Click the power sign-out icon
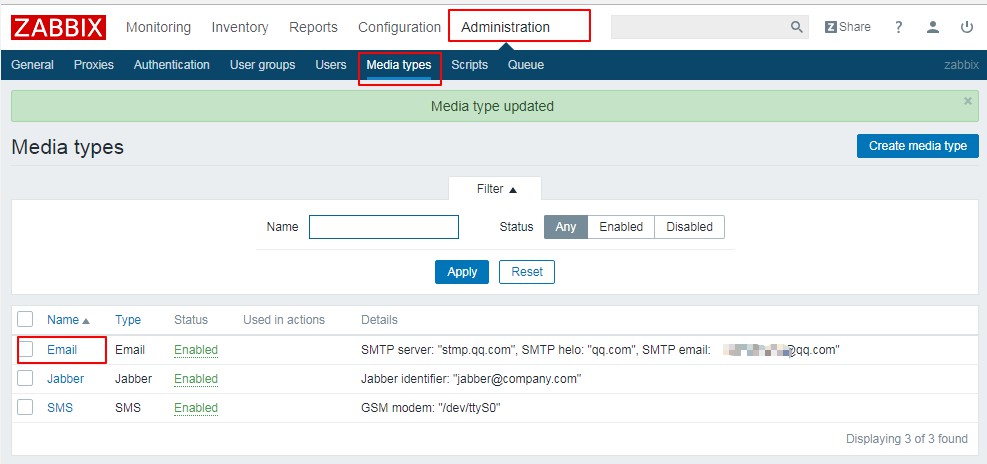 tap(966, 27)
